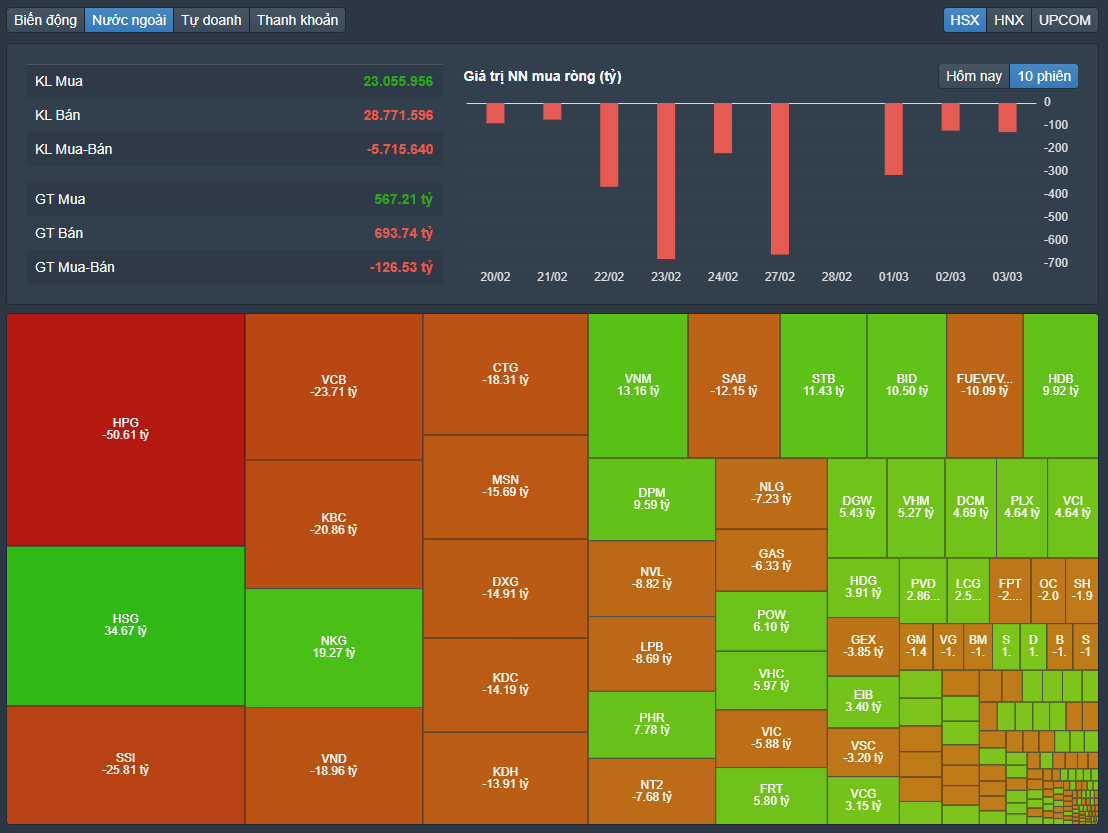Click the 27/02 net-selling chart bar
The image size is (1108, 833).
click(x=779, y=179)
